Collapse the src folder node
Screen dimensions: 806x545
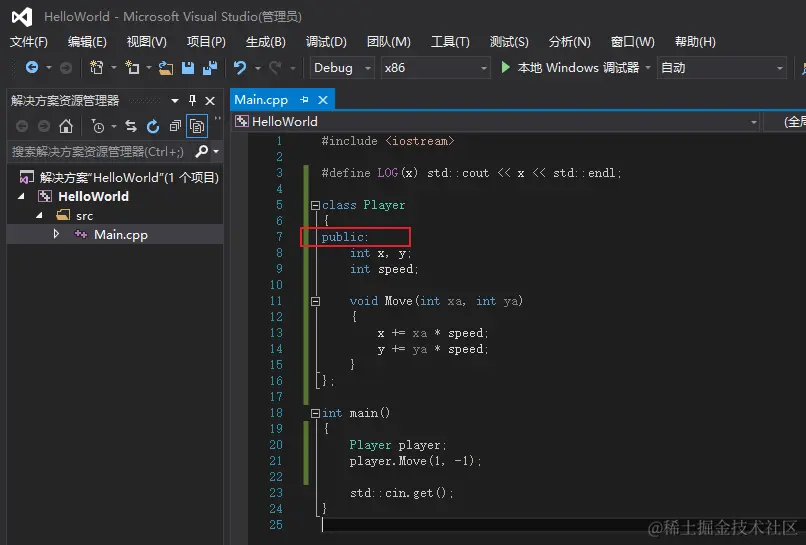pyautogui.click(x=40, y=215)
